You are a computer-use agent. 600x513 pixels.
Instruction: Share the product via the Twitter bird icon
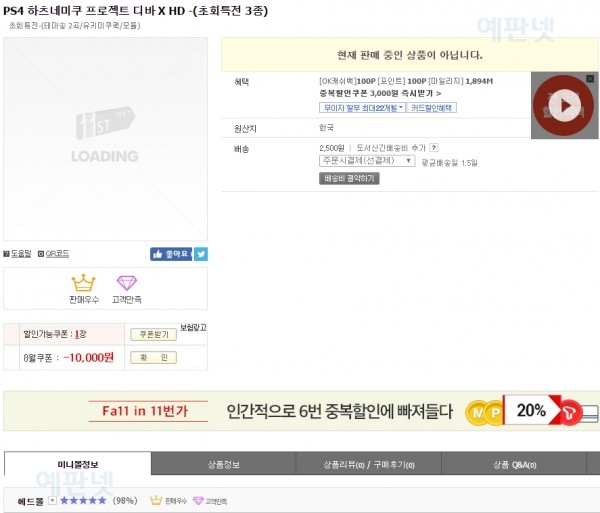[201, 254]
